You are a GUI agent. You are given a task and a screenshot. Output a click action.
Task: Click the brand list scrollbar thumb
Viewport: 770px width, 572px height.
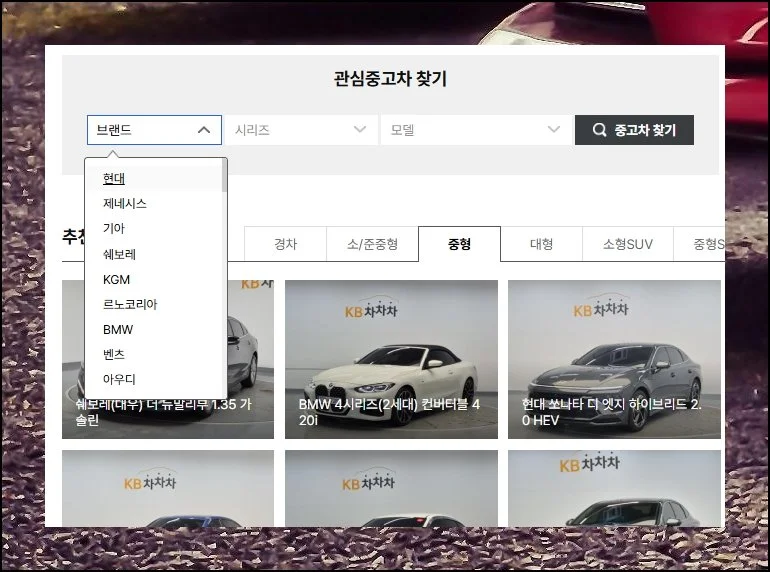pyautogui.click(x=224, y=175)
